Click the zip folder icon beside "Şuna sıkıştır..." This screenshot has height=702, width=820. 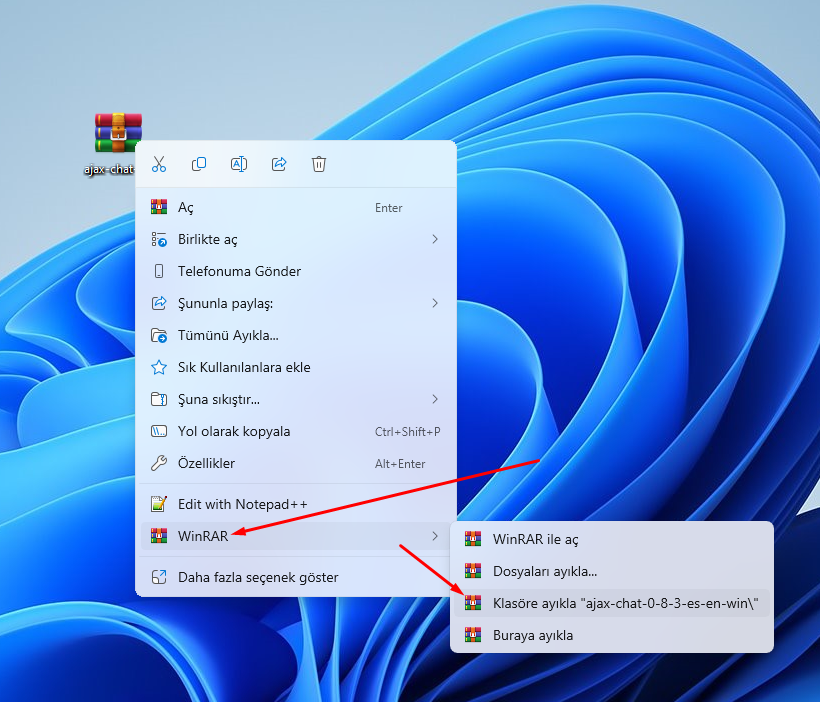(x=159, y=399)
